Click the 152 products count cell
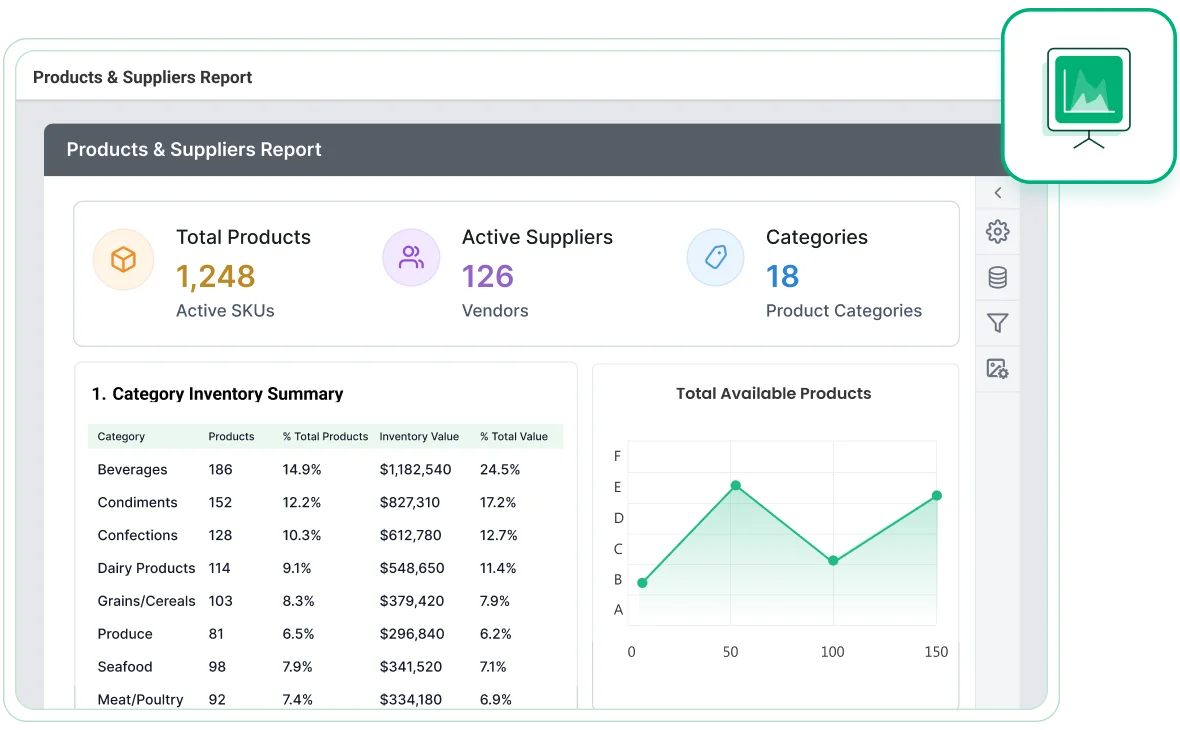 (x=220, y=503)
